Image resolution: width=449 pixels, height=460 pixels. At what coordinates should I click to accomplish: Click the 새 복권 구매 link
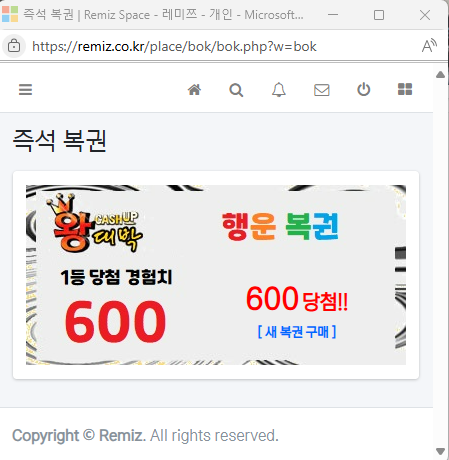[297, 332]
